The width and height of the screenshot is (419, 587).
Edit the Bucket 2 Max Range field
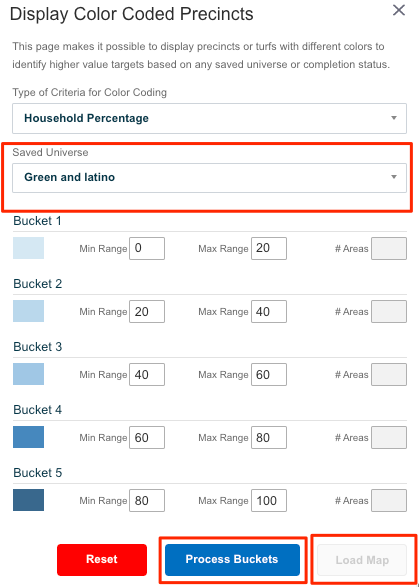pyautogui.click(x=269, y=311)
